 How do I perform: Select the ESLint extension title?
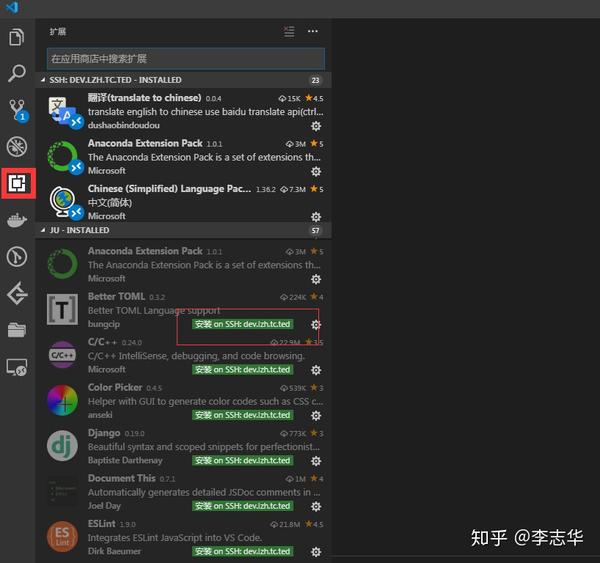coord(101,524)
